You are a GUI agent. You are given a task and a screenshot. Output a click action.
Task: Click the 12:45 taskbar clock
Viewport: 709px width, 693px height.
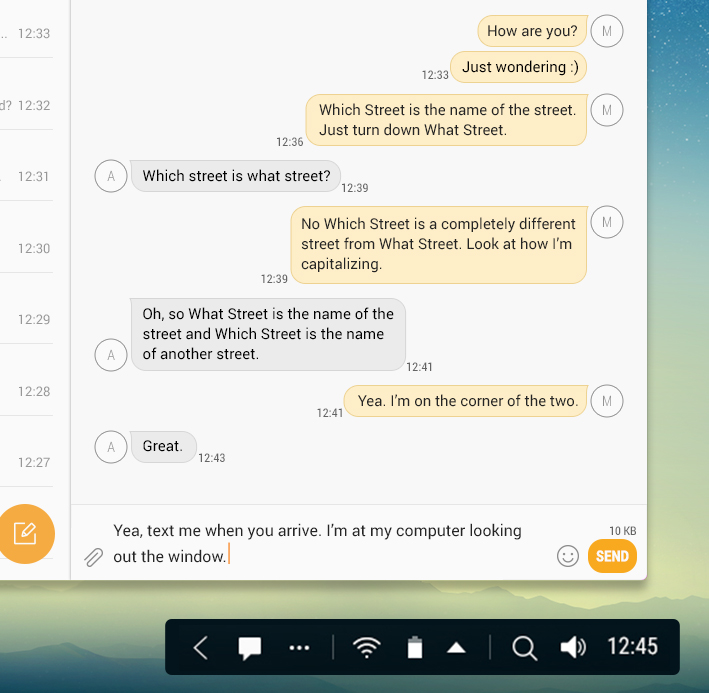[x=632, y=646]
